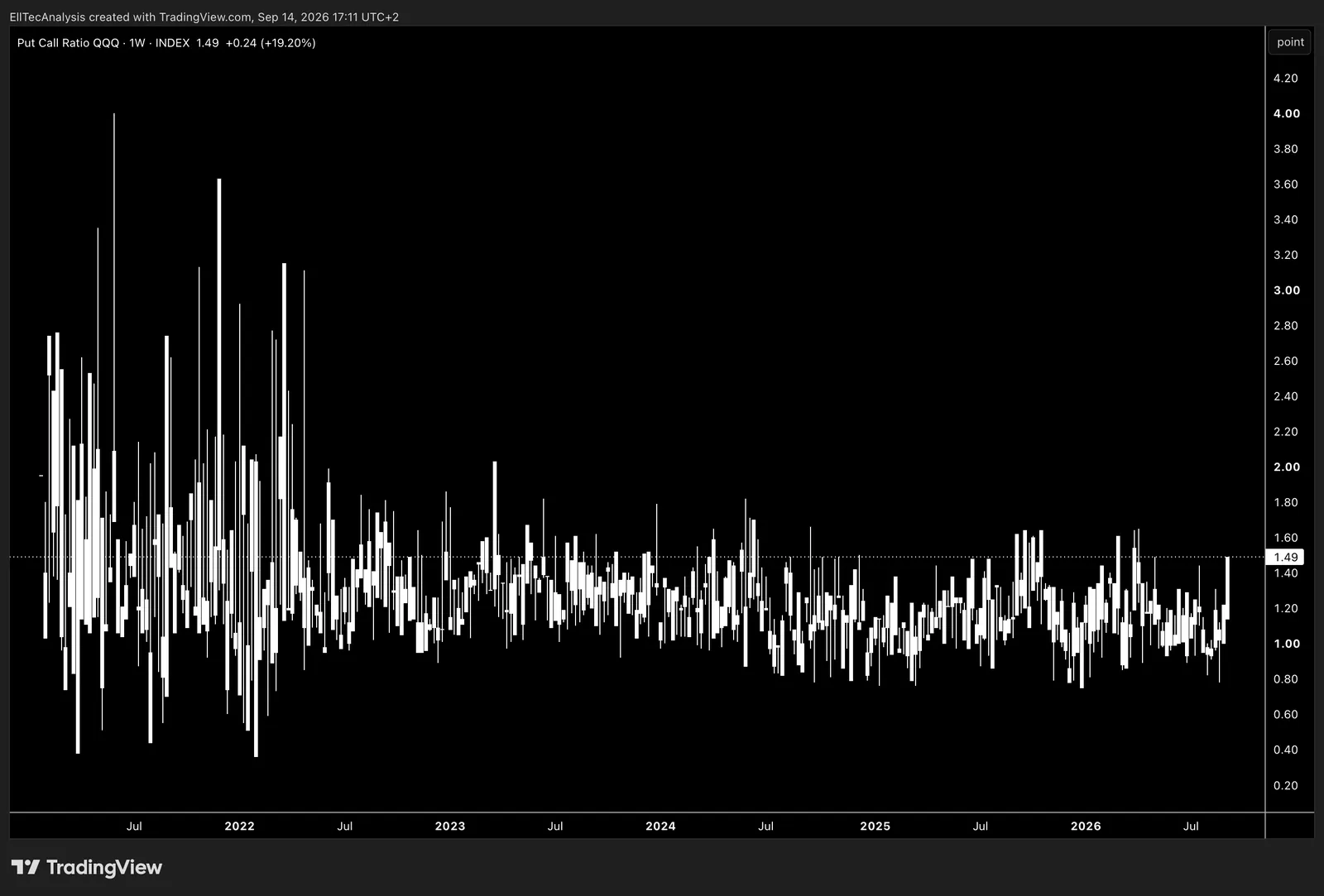Click the 2025 label on time axis

pyautogui.click(x=875, y=826)
